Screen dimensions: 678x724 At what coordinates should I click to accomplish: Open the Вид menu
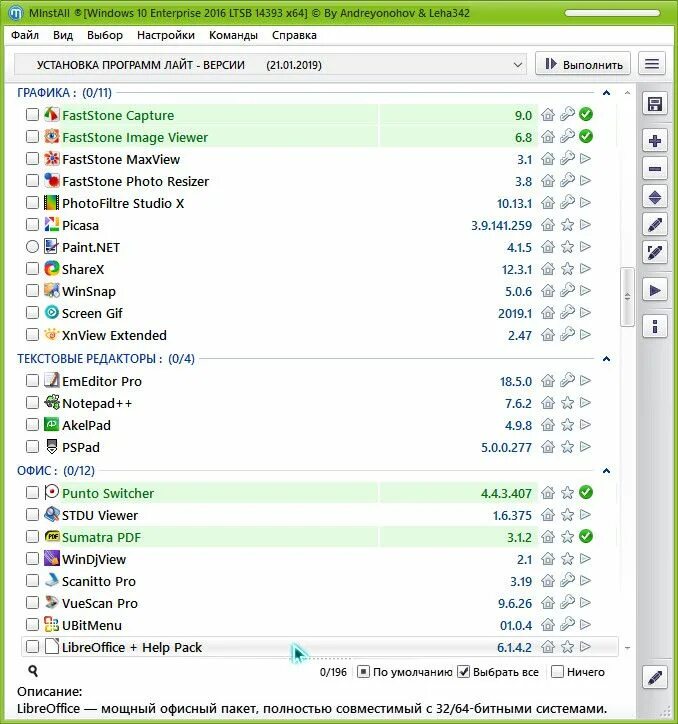[x=63, y=35]
